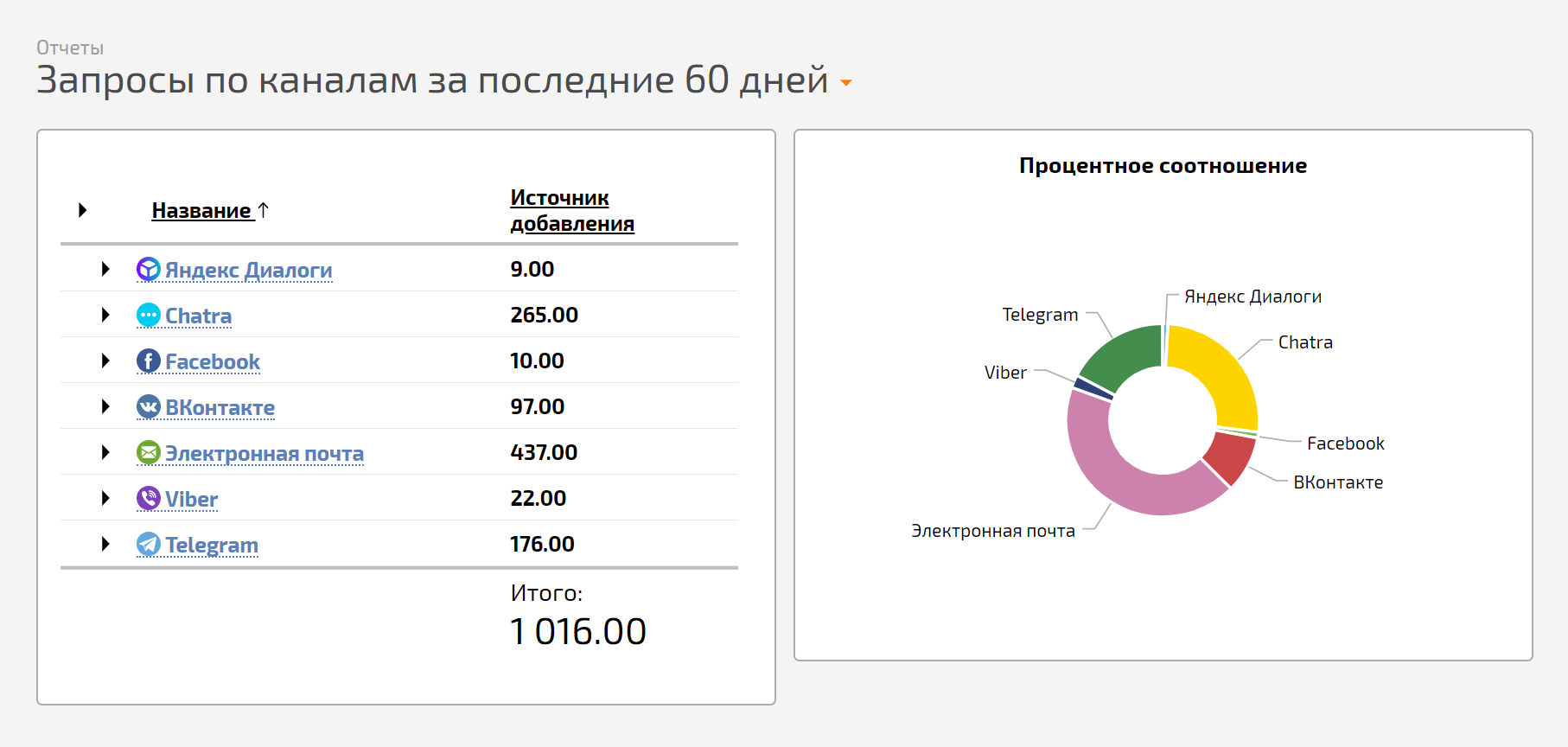Go to Отчеты breadcrumb

click(70, 48)
